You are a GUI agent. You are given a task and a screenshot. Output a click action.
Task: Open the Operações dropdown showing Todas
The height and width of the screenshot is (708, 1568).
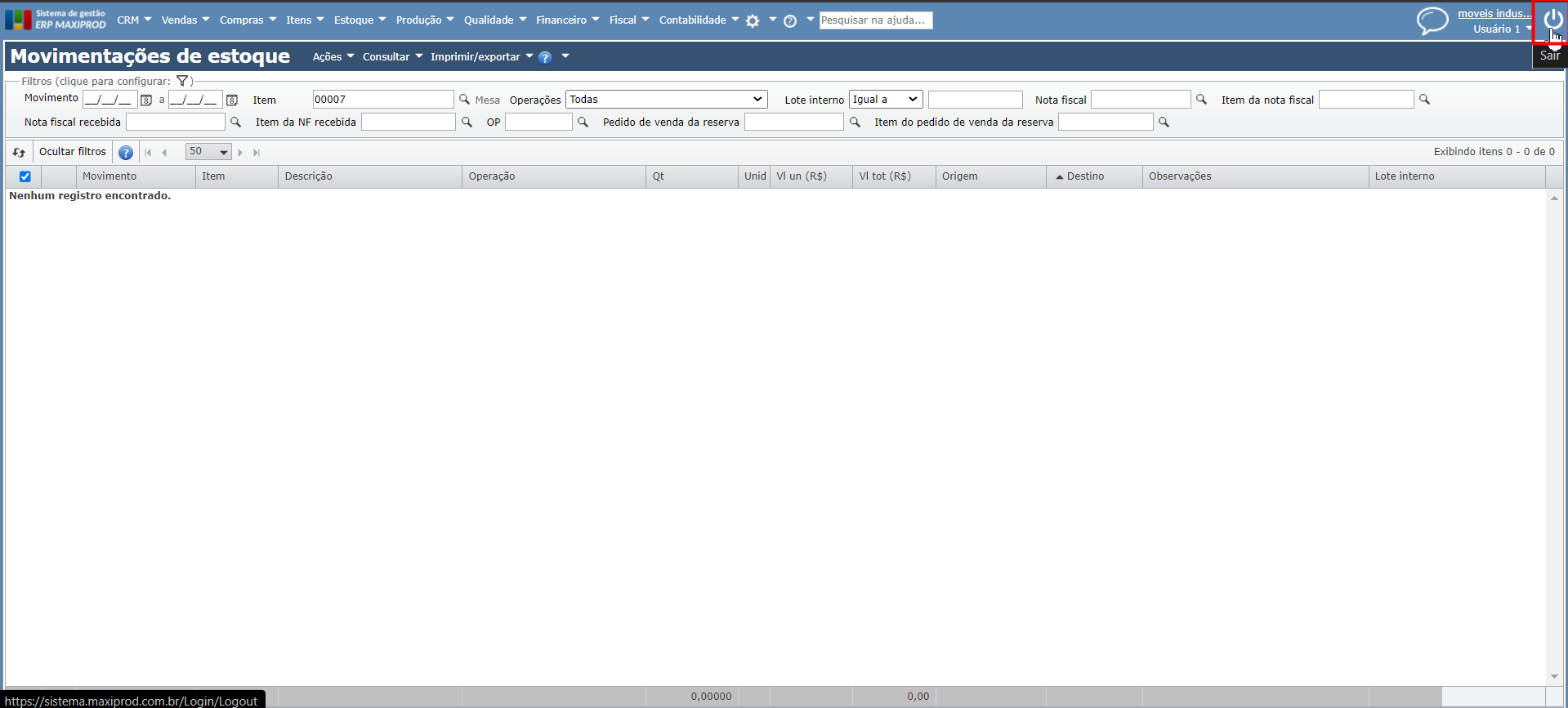coord(667,99)
